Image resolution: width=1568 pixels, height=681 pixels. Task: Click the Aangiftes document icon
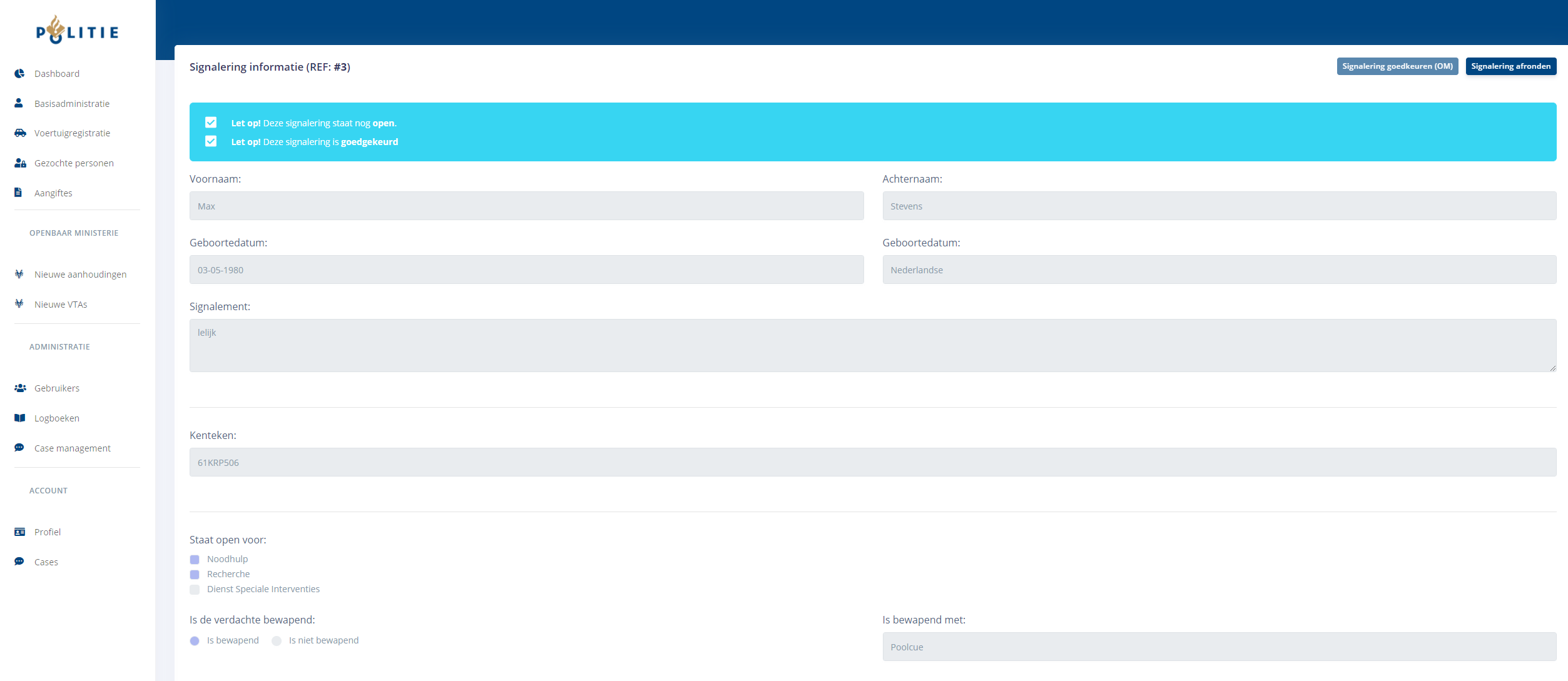[x=18, y=193]
